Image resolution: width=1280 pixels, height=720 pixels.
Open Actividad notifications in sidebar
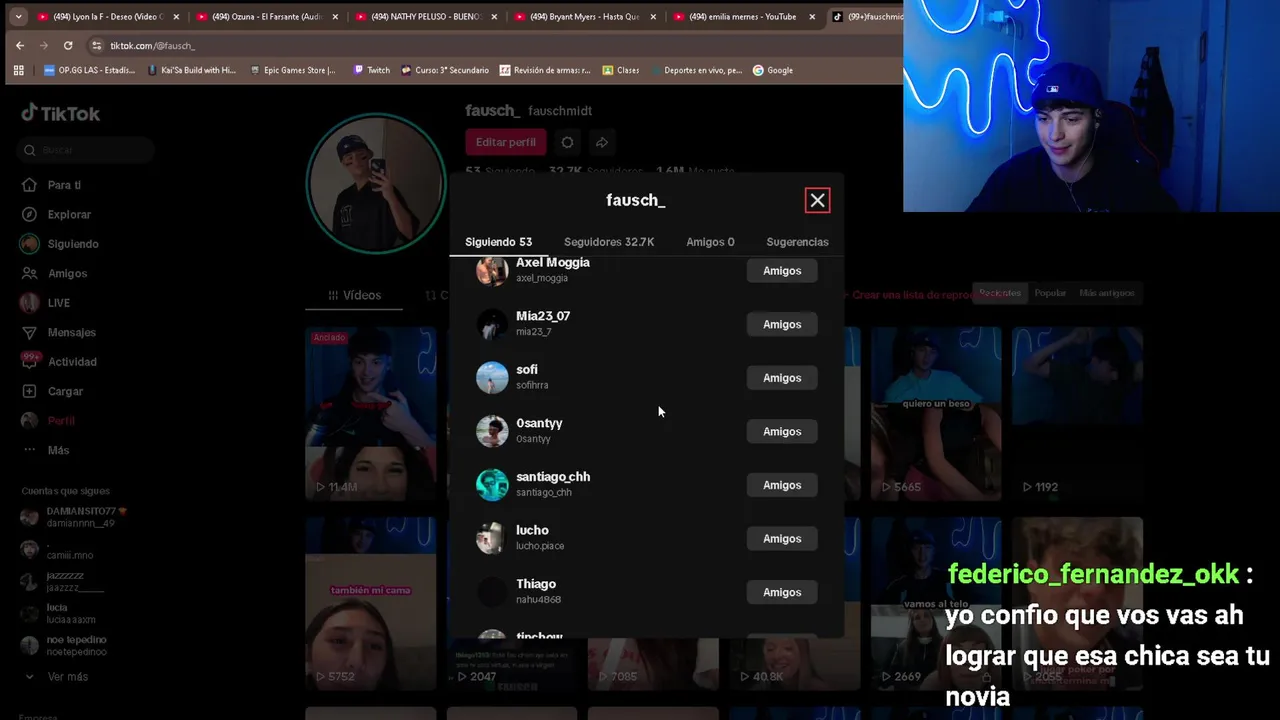coord(72,362)
